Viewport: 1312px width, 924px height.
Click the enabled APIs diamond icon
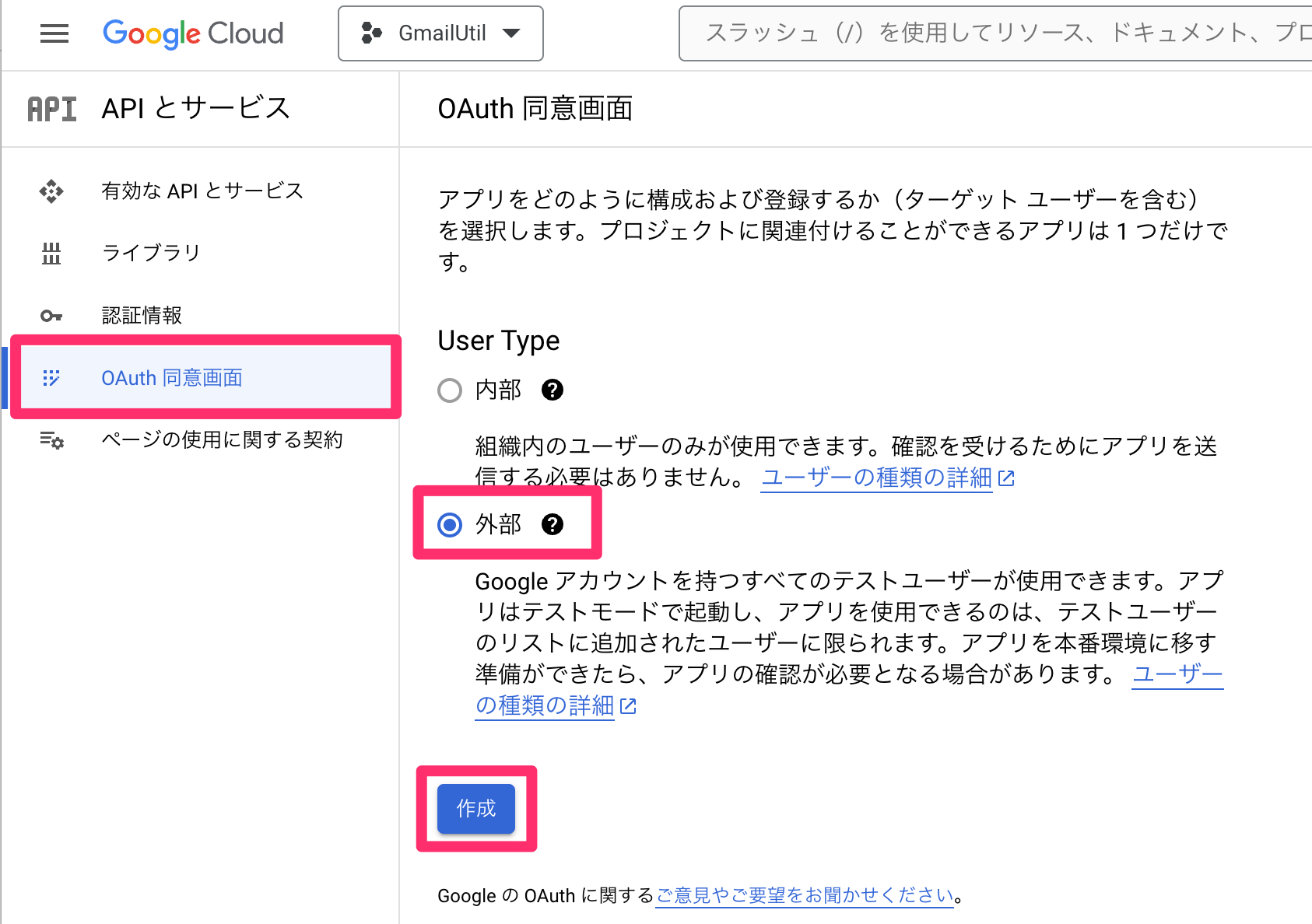(51, 191)
